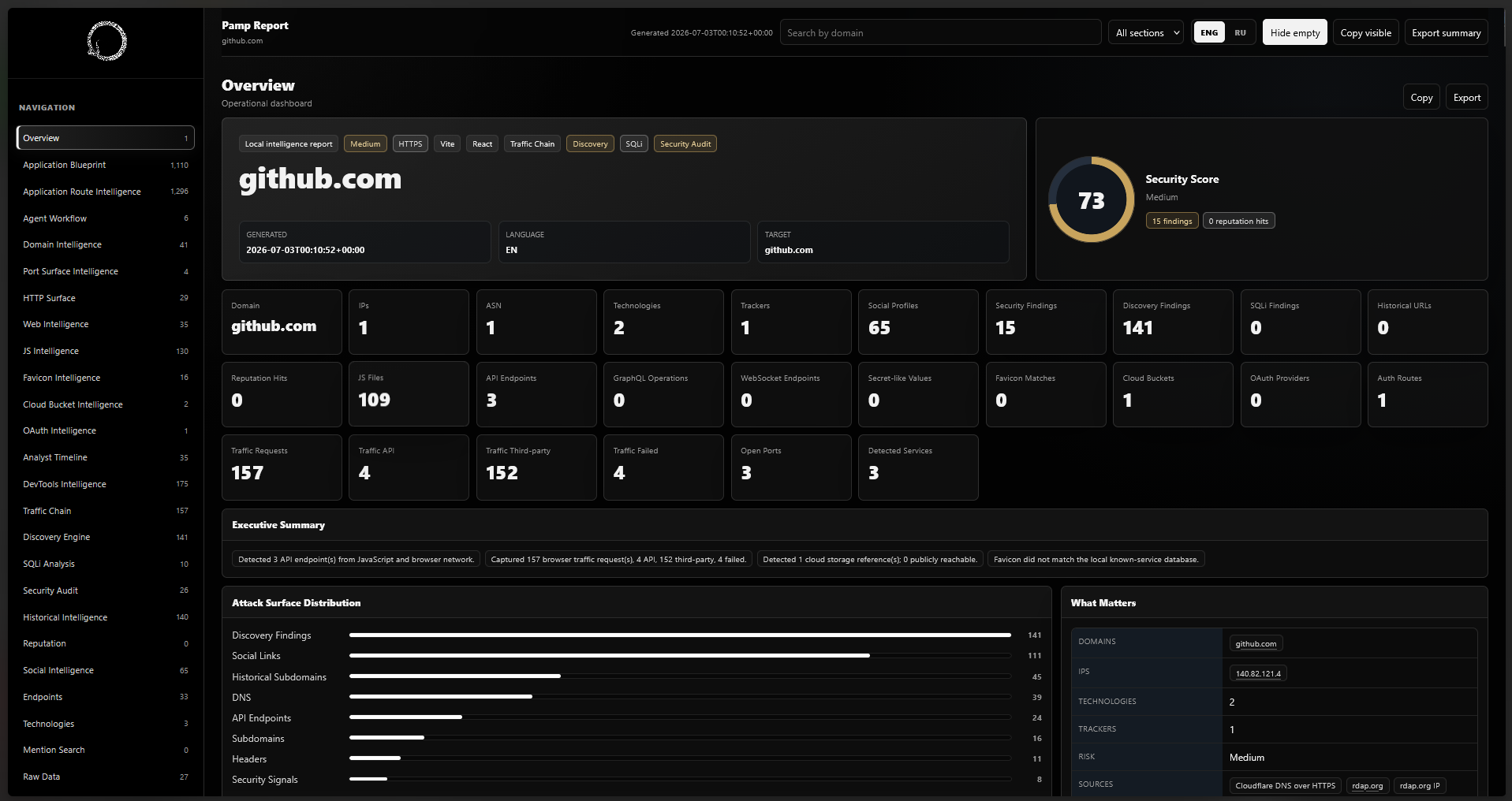Click the Copy visible button

[1365, 32]
